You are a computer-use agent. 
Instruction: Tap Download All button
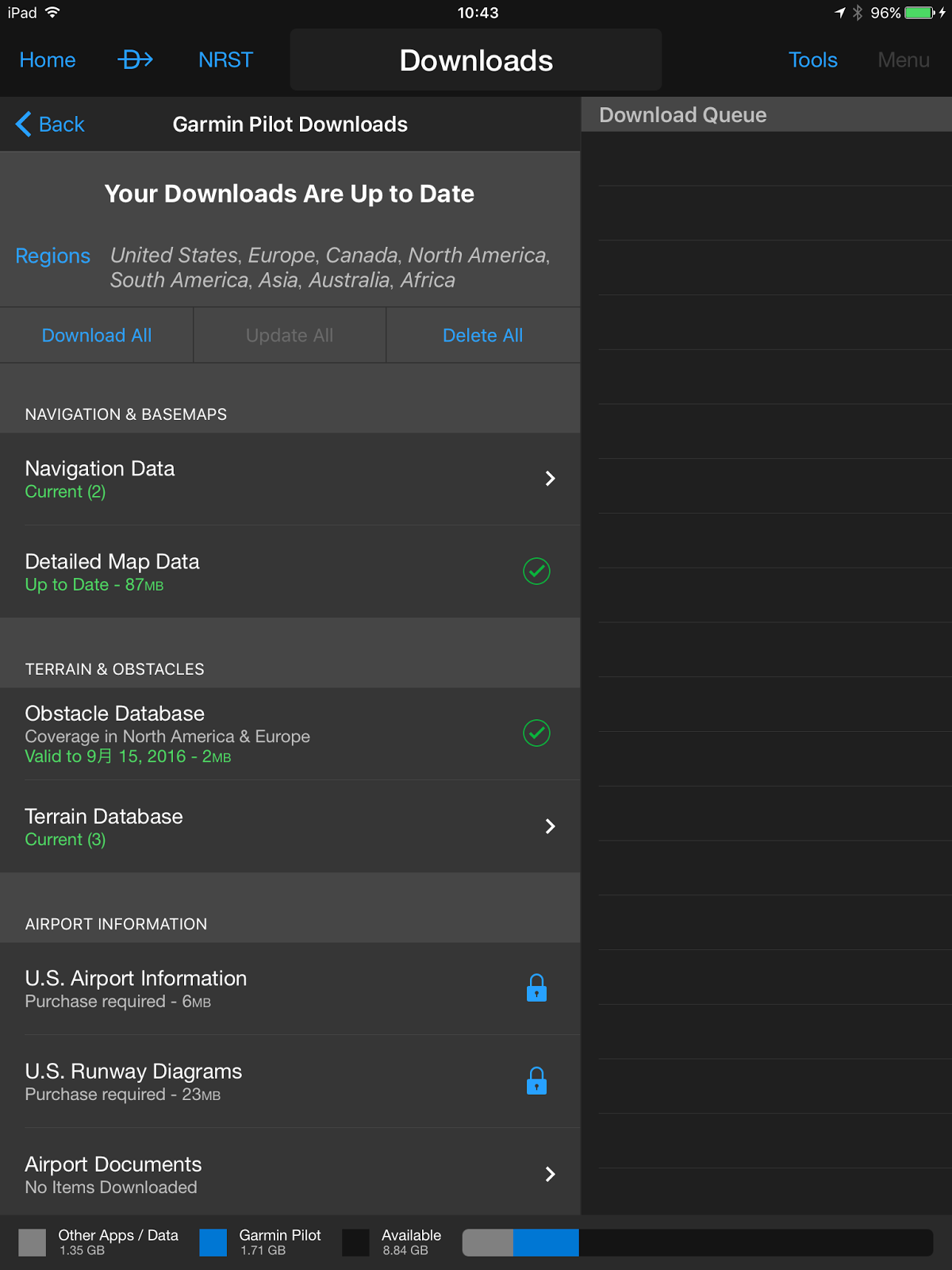point(97,335)
